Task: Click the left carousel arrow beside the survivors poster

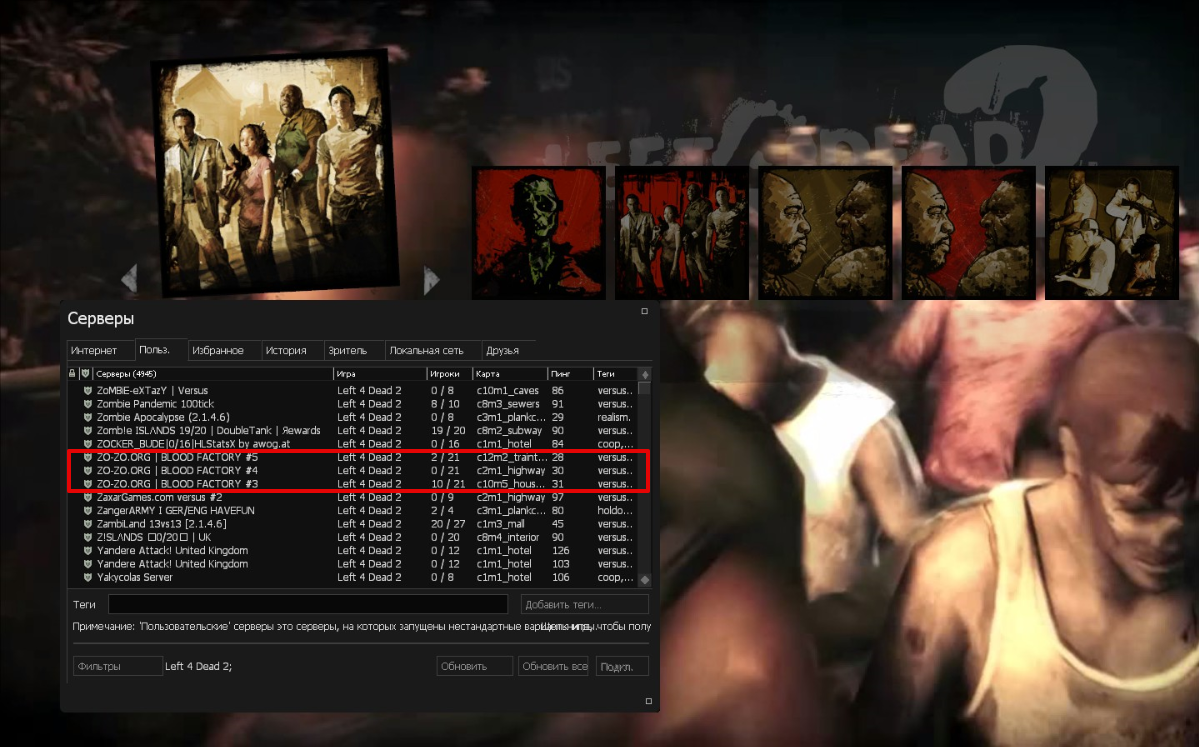Action: coord(129,280)
